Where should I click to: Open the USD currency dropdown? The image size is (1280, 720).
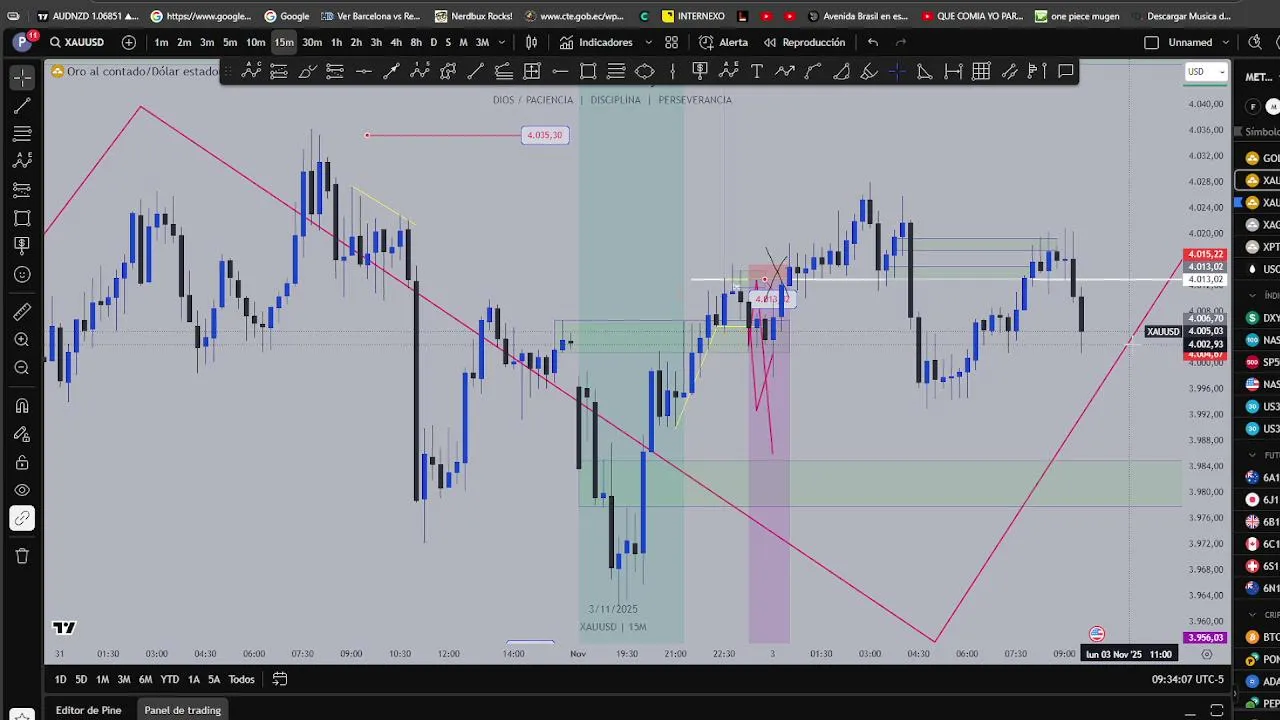pyautogui.click(x=1205, y=72)
